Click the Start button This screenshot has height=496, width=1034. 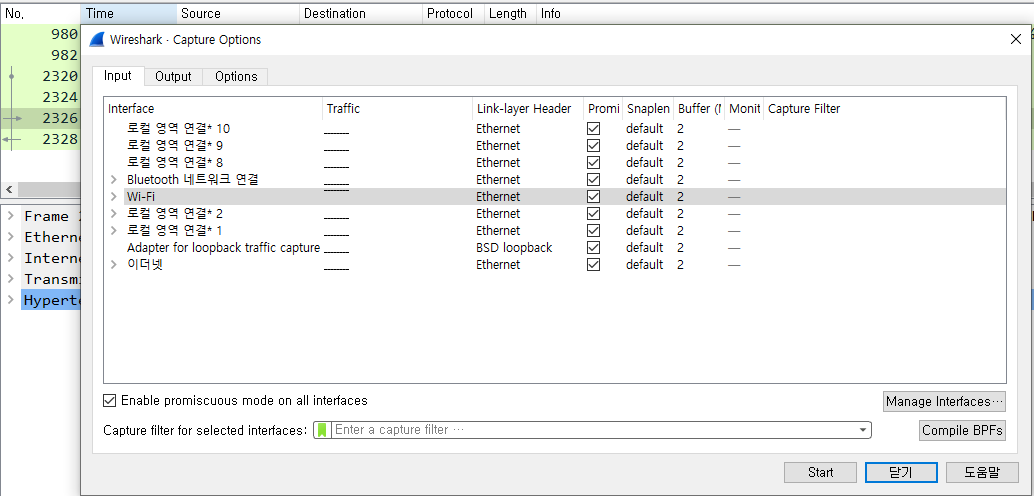coord(820,472)
